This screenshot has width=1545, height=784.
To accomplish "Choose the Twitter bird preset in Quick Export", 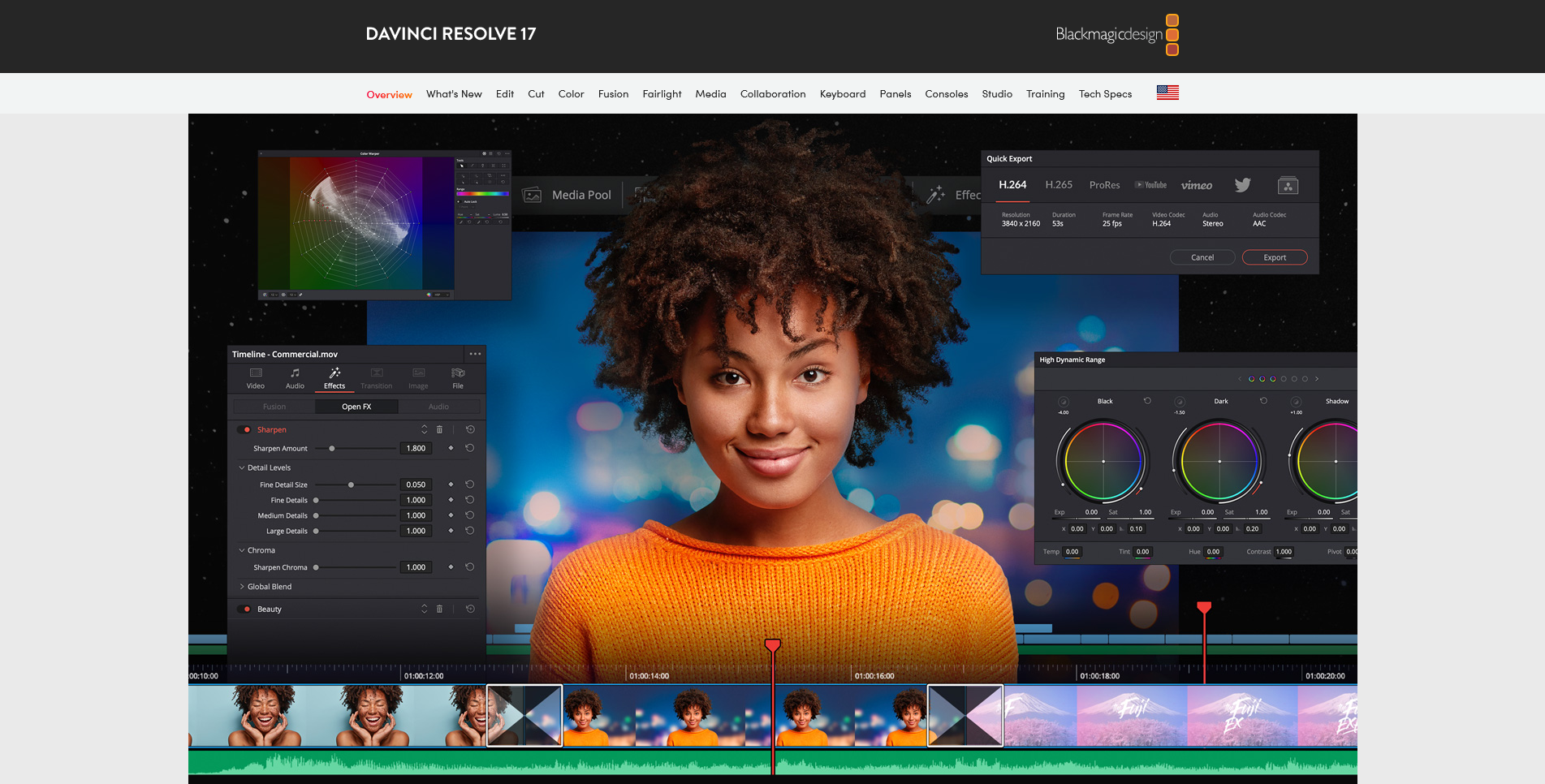I will click(1243, 185).
